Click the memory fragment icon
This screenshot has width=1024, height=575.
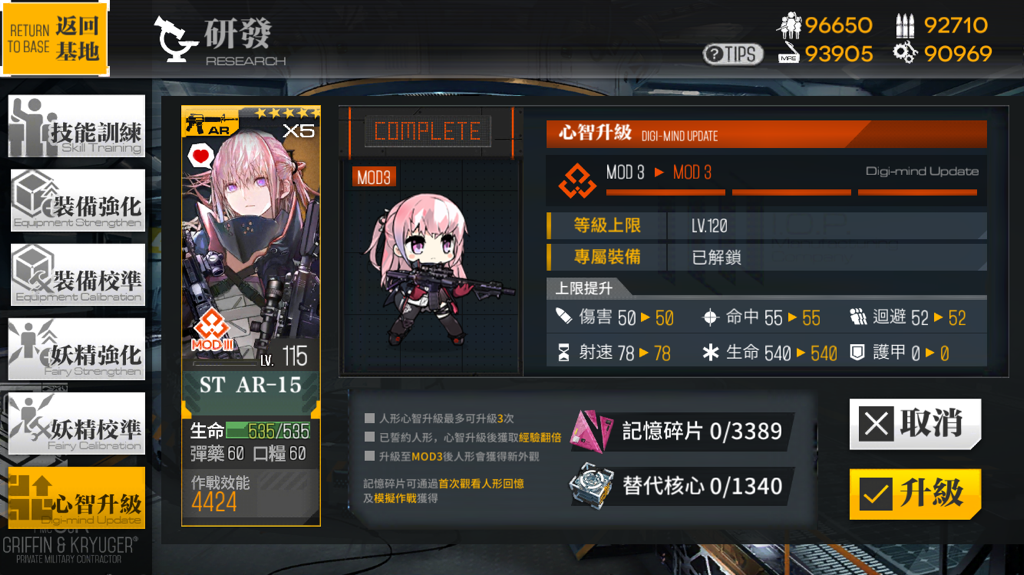click(x=592, y=431)
